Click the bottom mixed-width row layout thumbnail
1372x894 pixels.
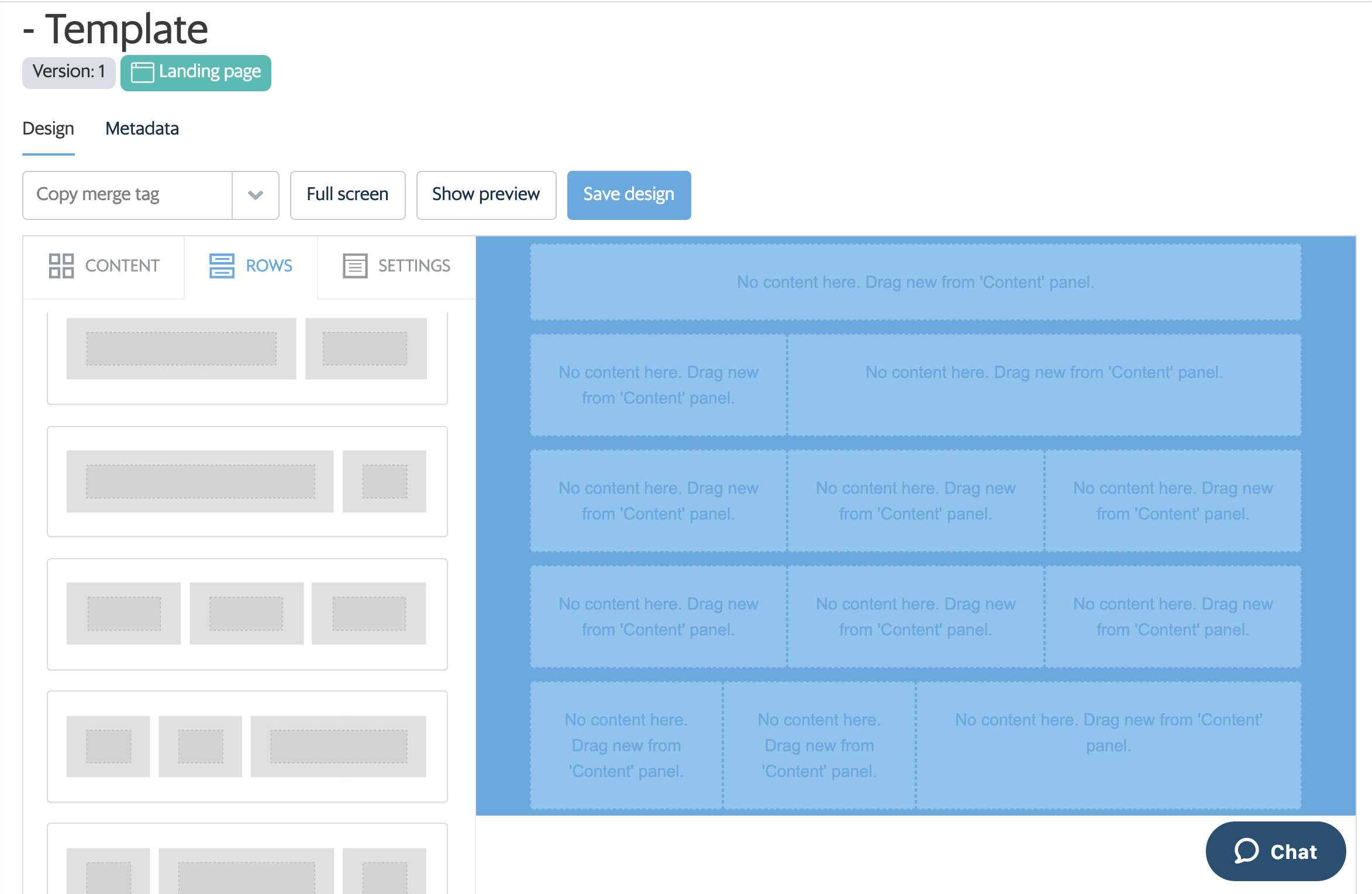[246, 866]
